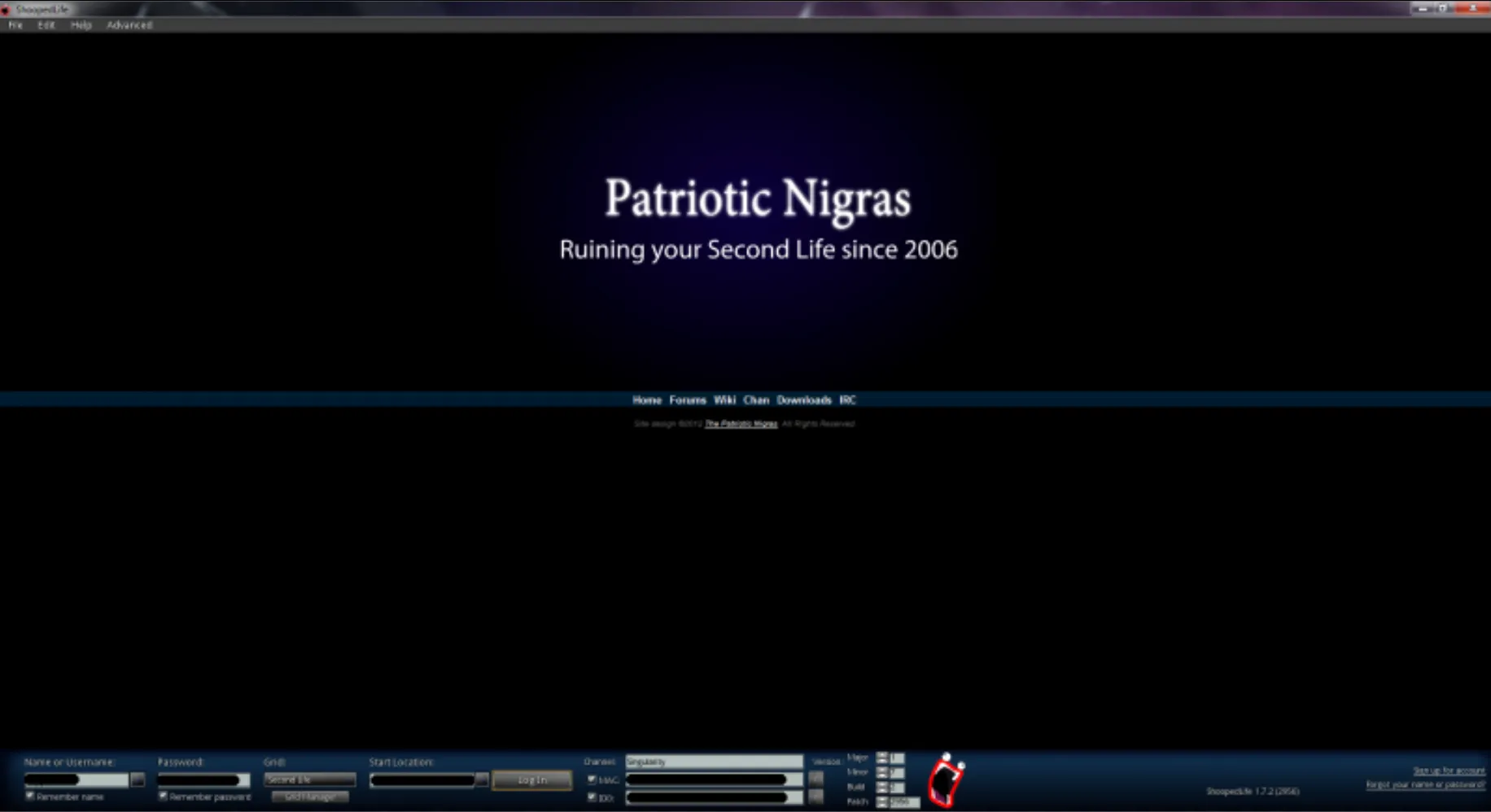The width and height of the screenshot is (1491, 812).
Task: Click the randomize icon next to MAC
Action: [x=815, y=779]
